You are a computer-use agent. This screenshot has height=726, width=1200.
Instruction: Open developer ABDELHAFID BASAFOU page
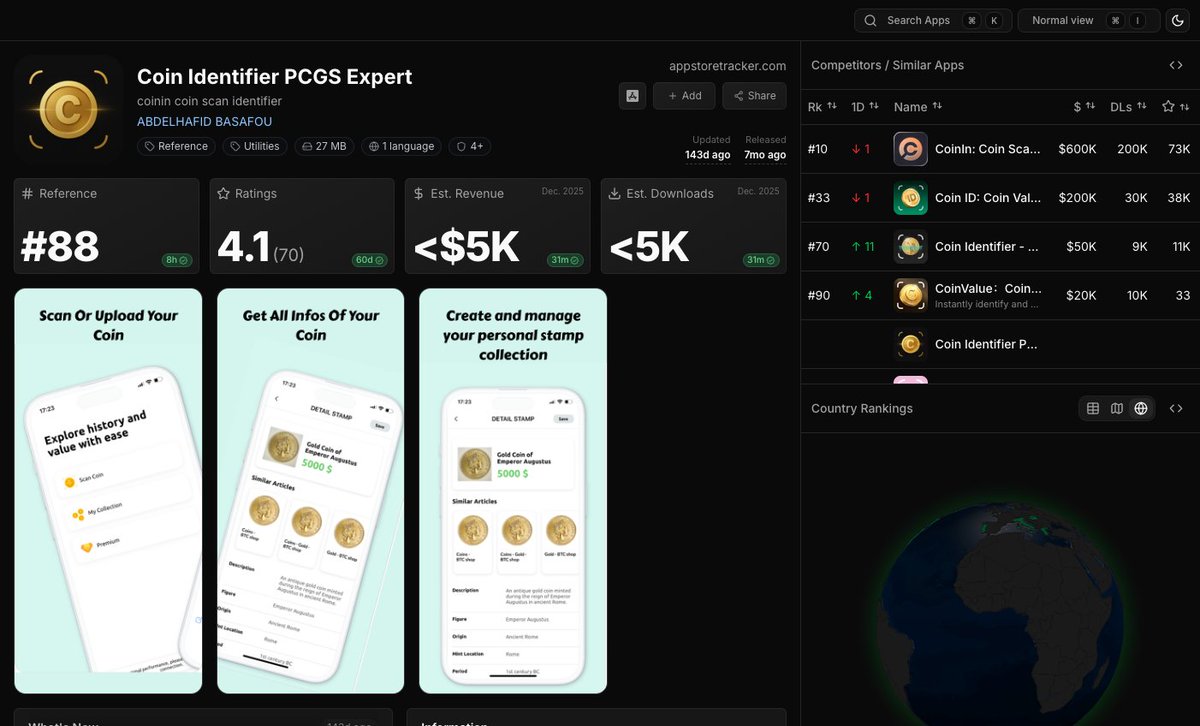204,122
